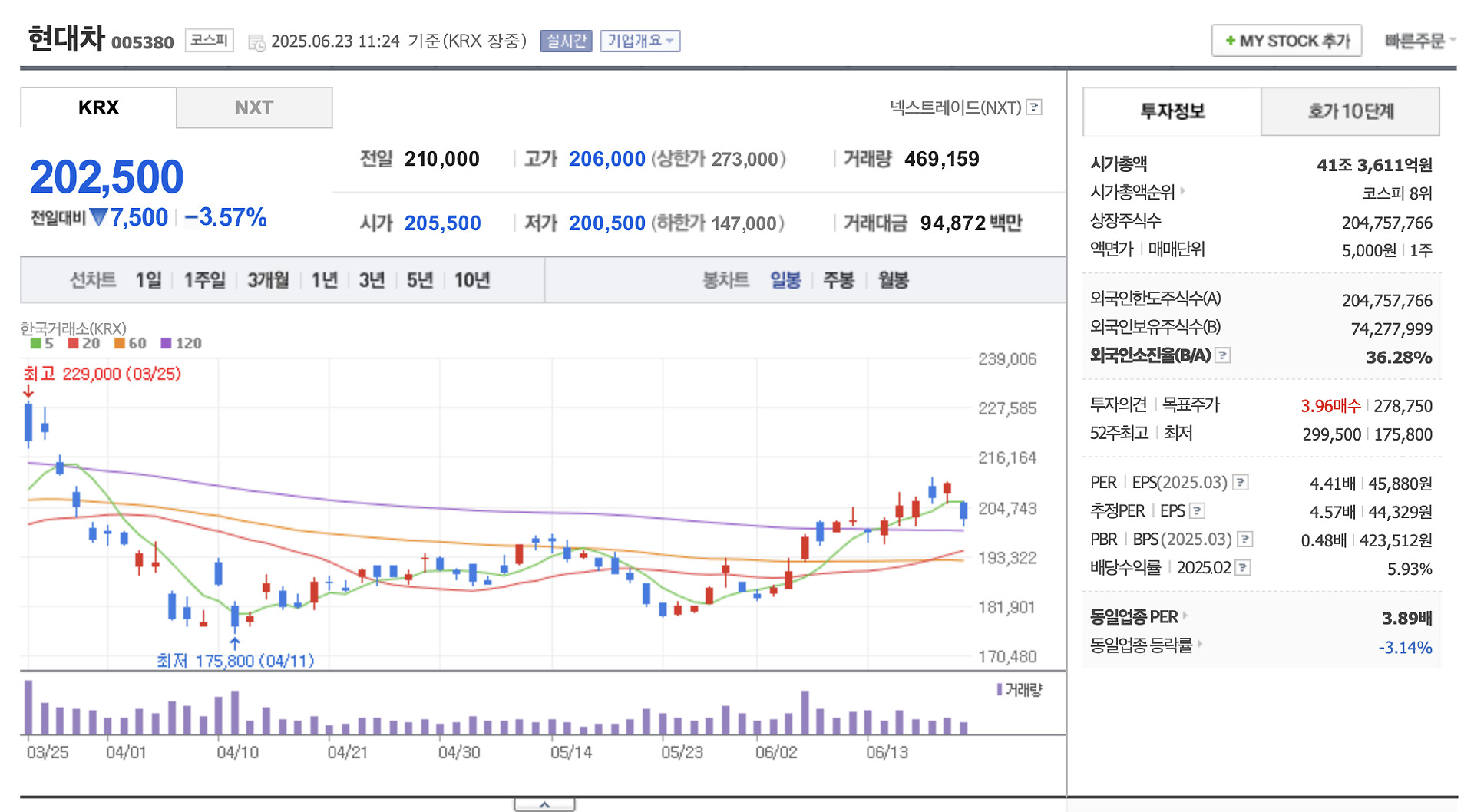Click the 추정PER EPS help icon
Screen dimensions: 1474x812
click(1198, 511)
